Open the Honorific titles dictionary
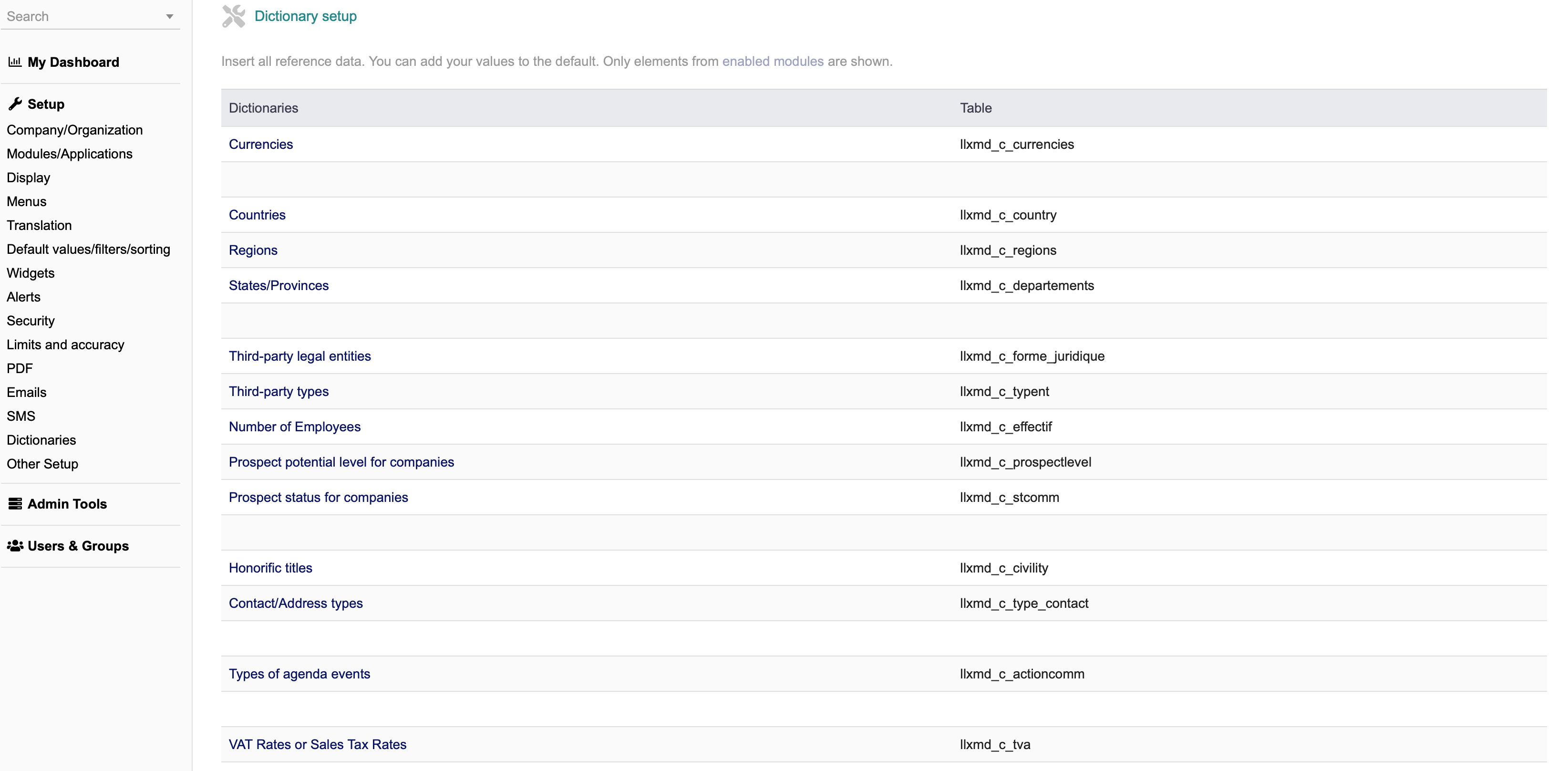This screenshot has width=1568, height=771. (270, 568)
